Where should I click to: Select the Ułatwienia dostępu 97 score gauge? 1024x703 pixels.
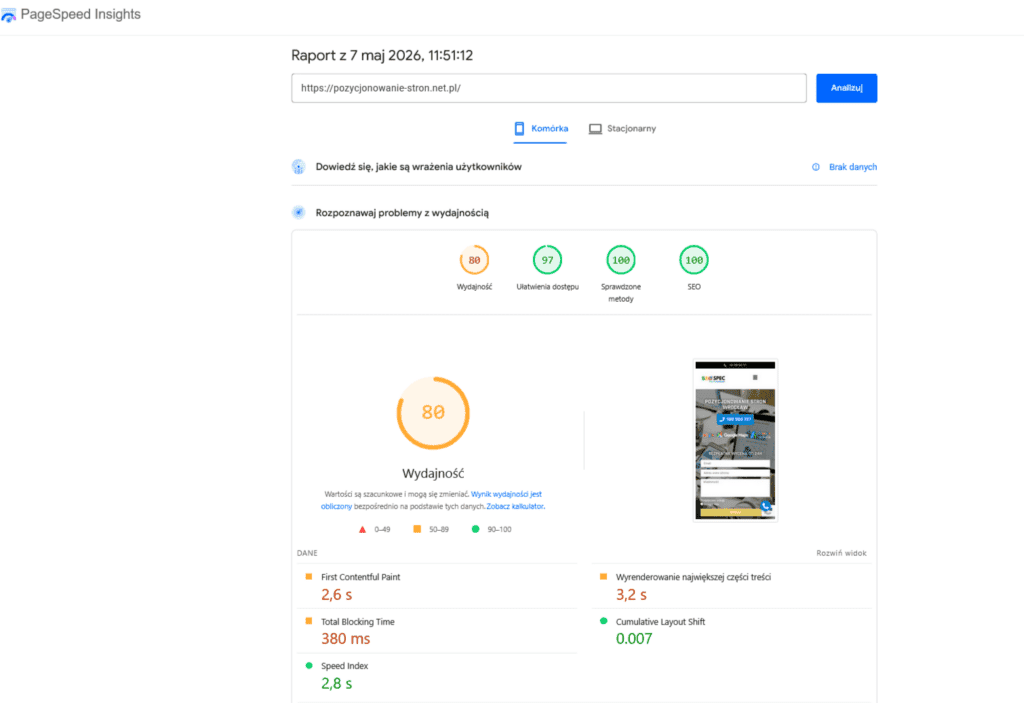pos(547,260)
